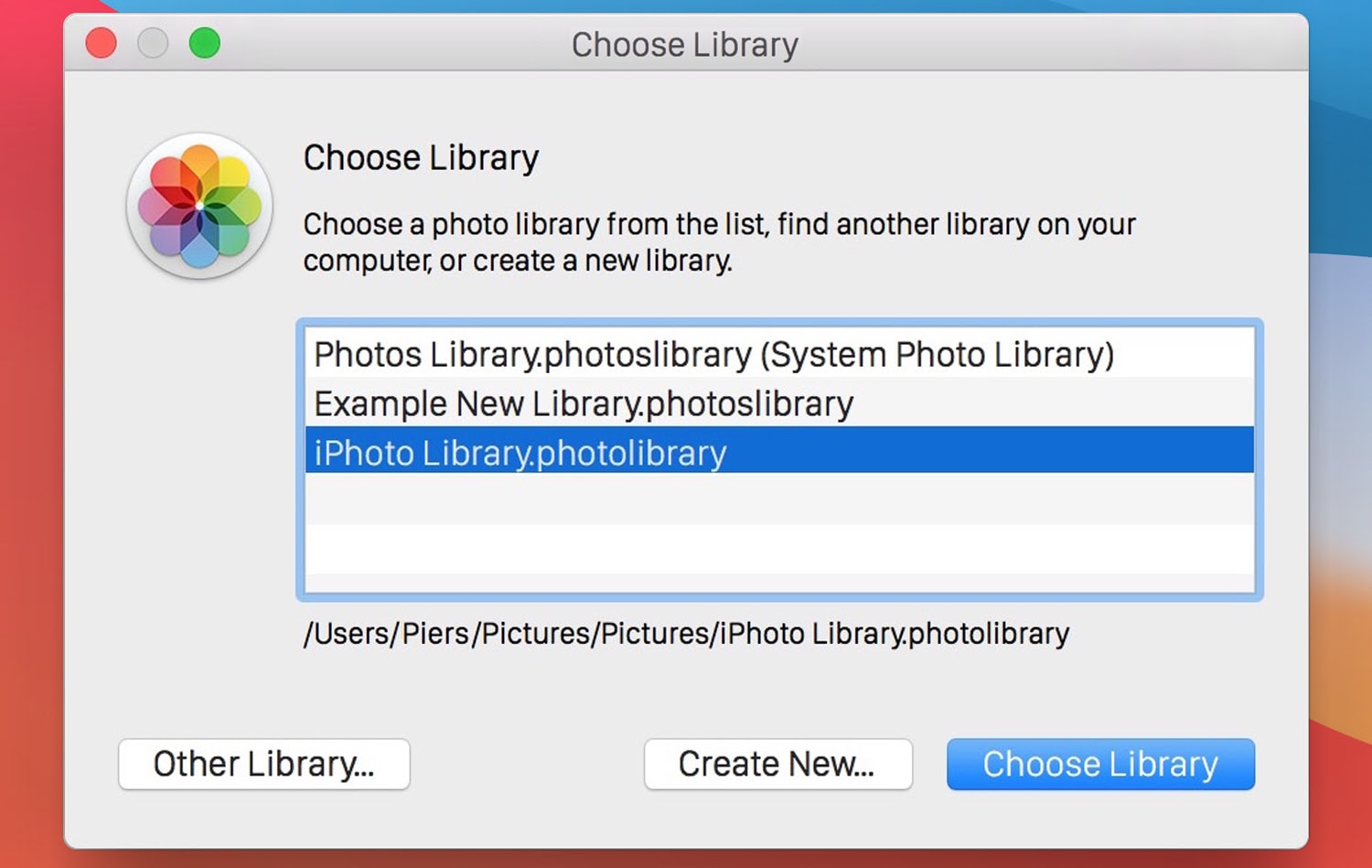Screen dimensions: 1372x868
Task: Select Example New Library.photoslibrary
Action: 582,403
